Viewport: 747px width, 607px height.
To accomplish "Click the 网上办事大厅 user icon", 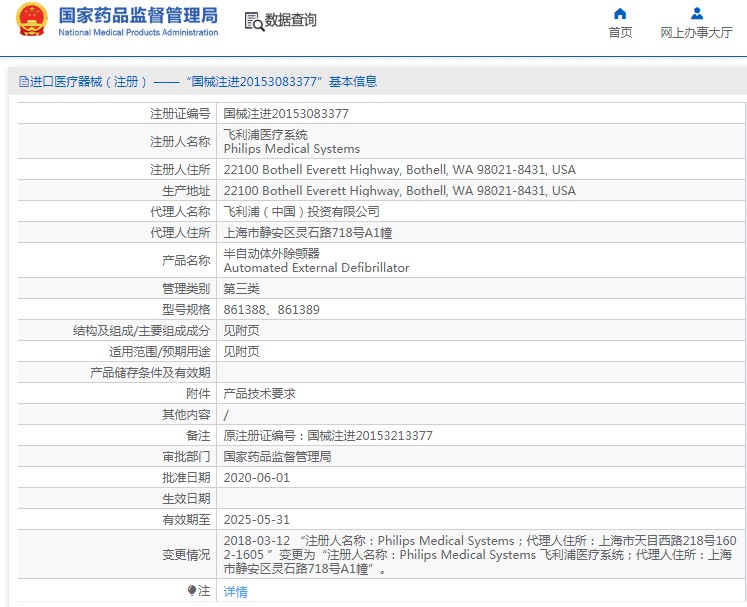I will click(697, 13).
